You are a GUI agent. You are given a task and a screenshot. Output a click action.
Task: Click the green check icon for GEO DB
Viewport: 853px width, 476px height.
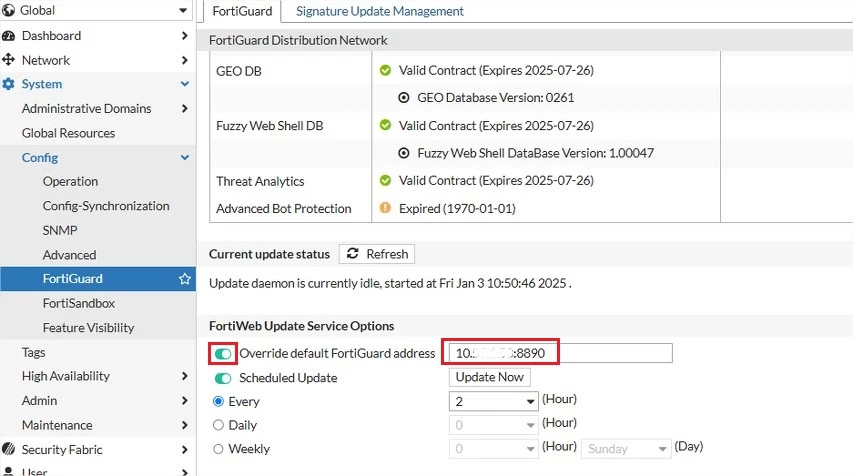[385, 70]
